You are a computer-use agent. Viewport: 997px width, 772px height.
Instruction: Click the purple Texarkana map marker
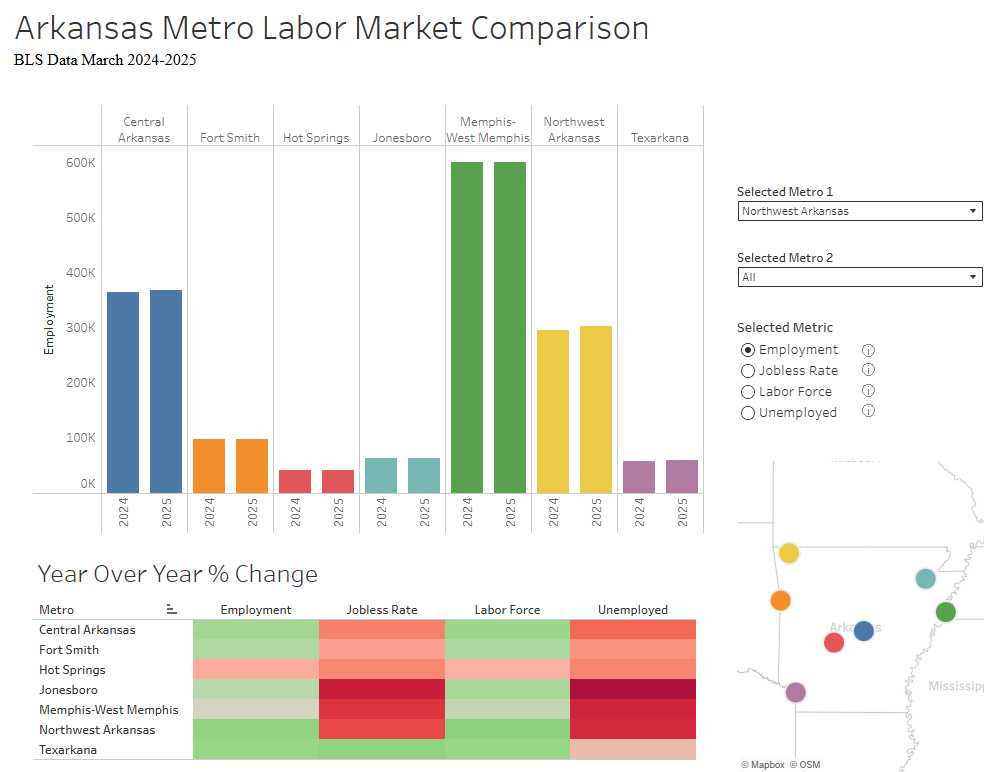click(x=795, y=692)
